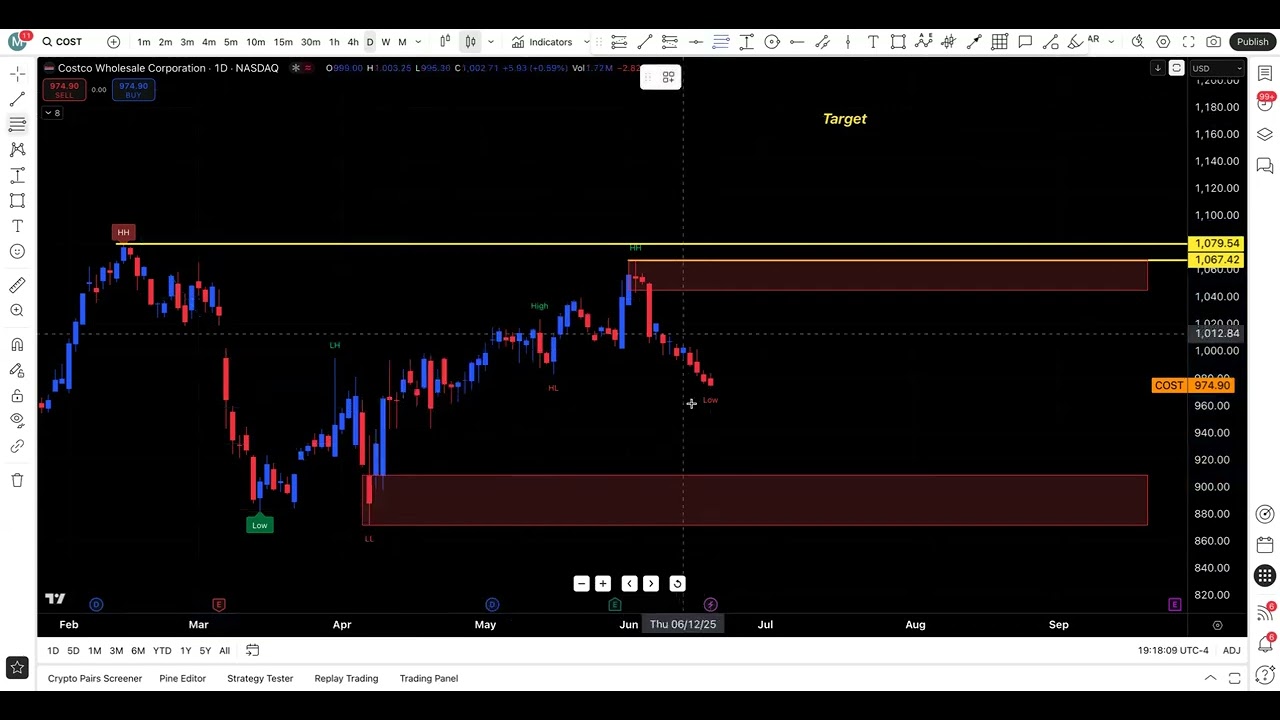This screenshot has width=1280, height=720.
Task: Open the emoji icons tool
Action: click(17, 251)
